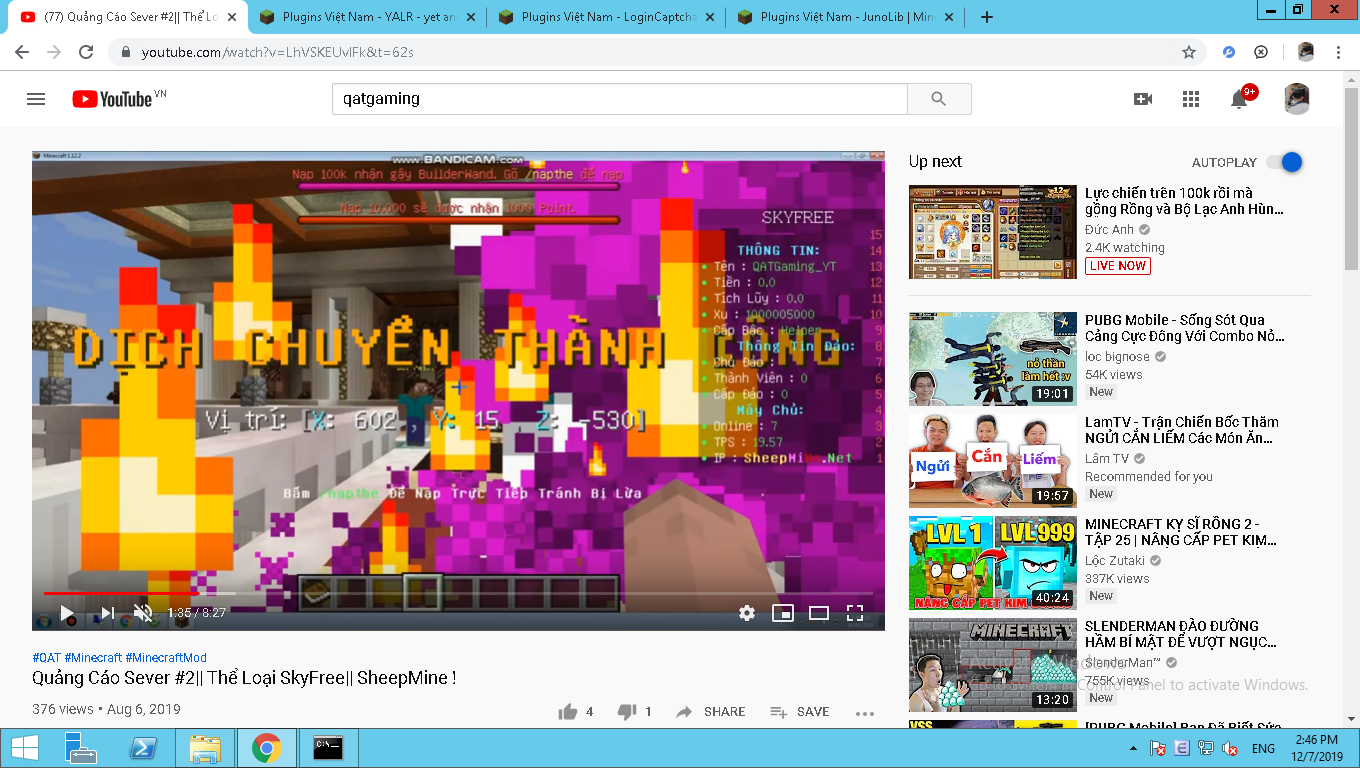This screenshot has height=768, width=1360.
Task: Close the LoginCaptcha tab
Action: 709,17
